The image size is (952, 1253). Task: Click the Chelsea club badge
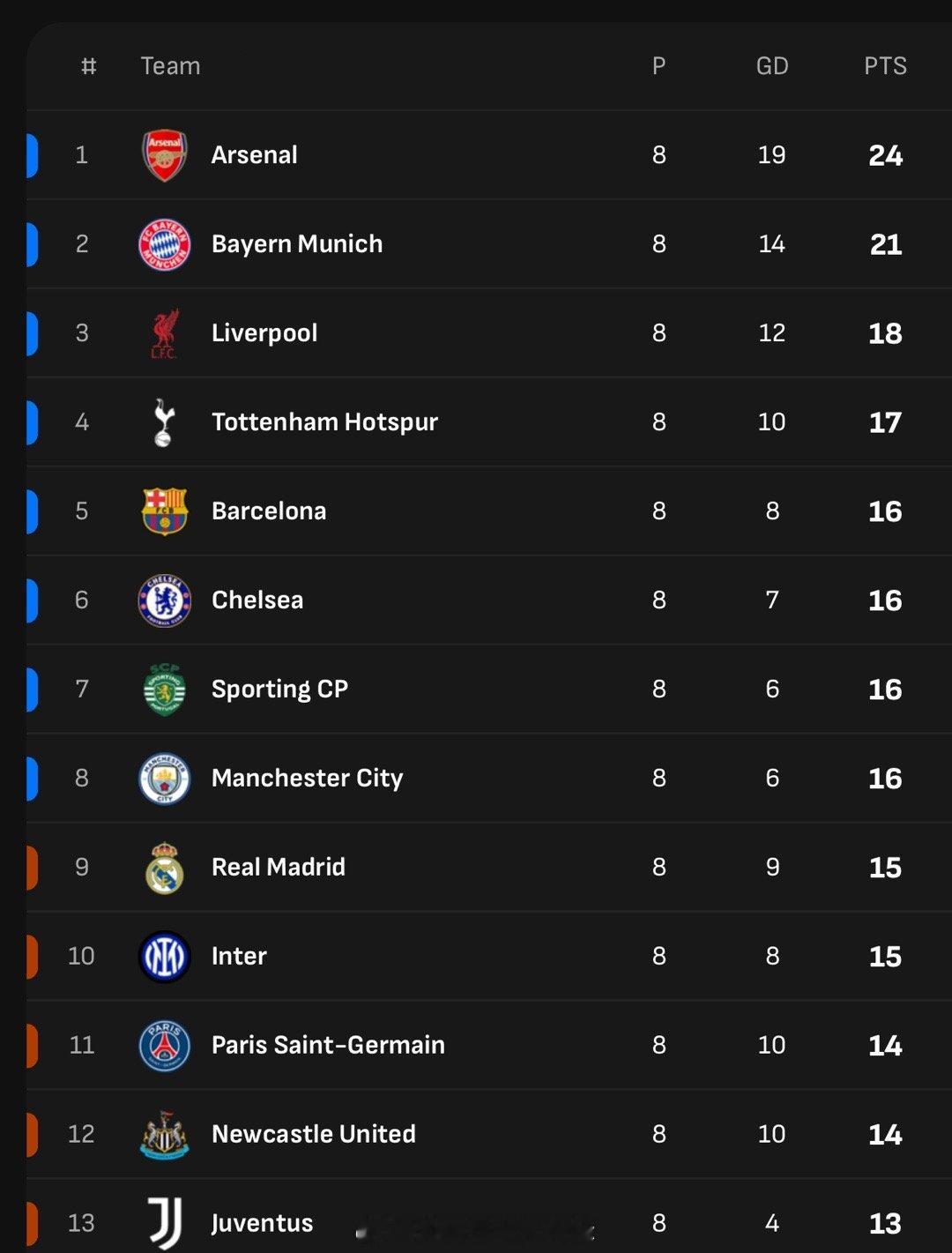(x=165, y=600)
